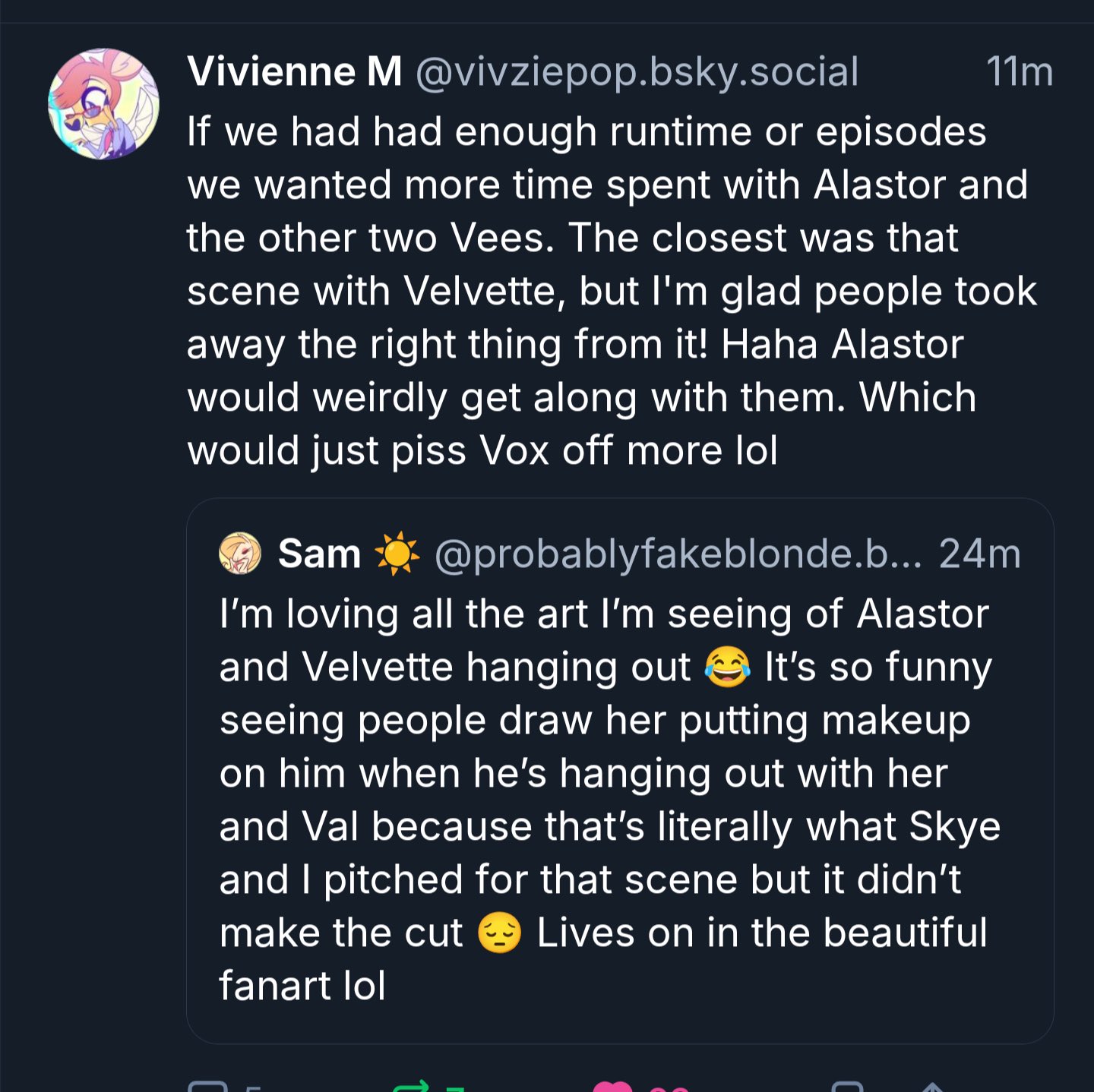1094x1092 pixels.
Task: Click the reply speech bubble icon
Action: click(207, 1087)
